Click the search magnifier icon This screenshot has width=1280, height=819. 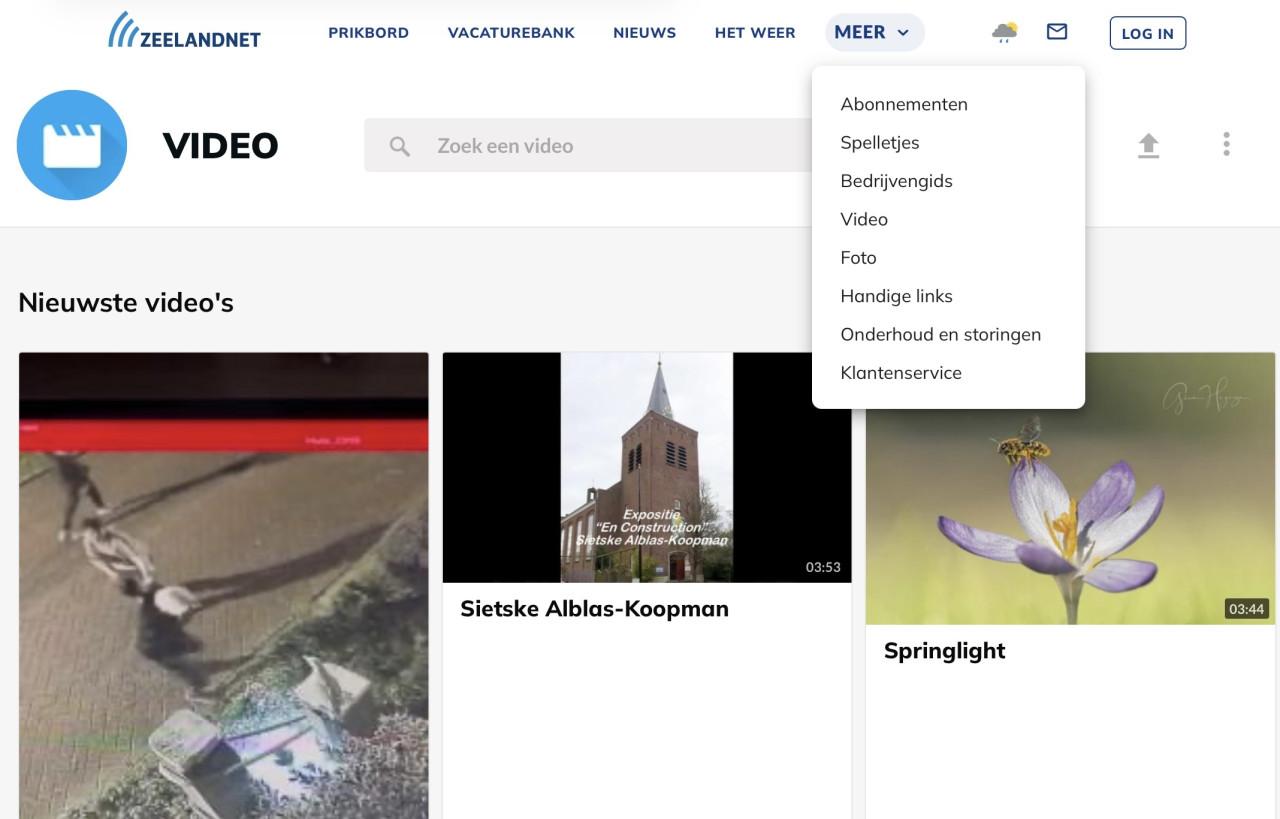coord(399,146)
